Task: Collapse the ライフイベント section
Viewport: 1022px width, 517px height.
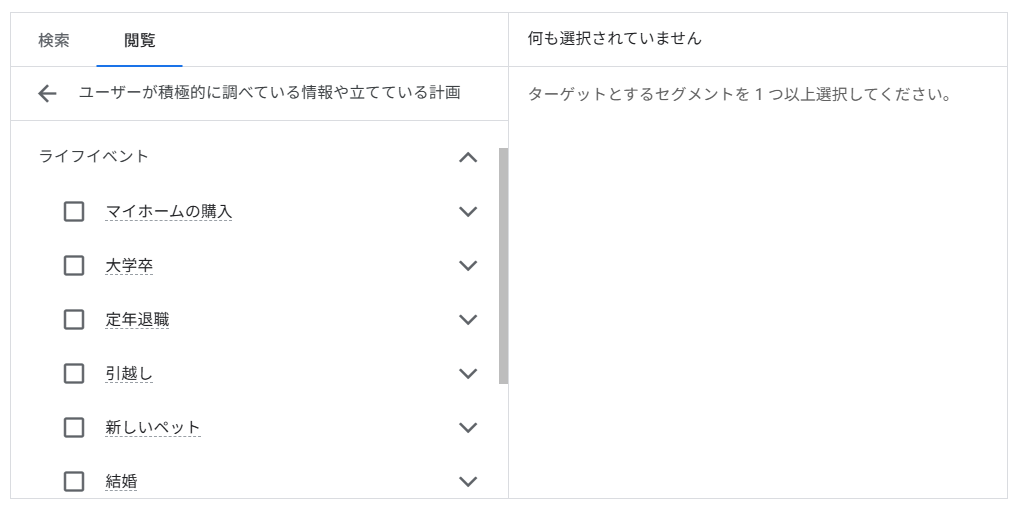Action: [468, 157]
